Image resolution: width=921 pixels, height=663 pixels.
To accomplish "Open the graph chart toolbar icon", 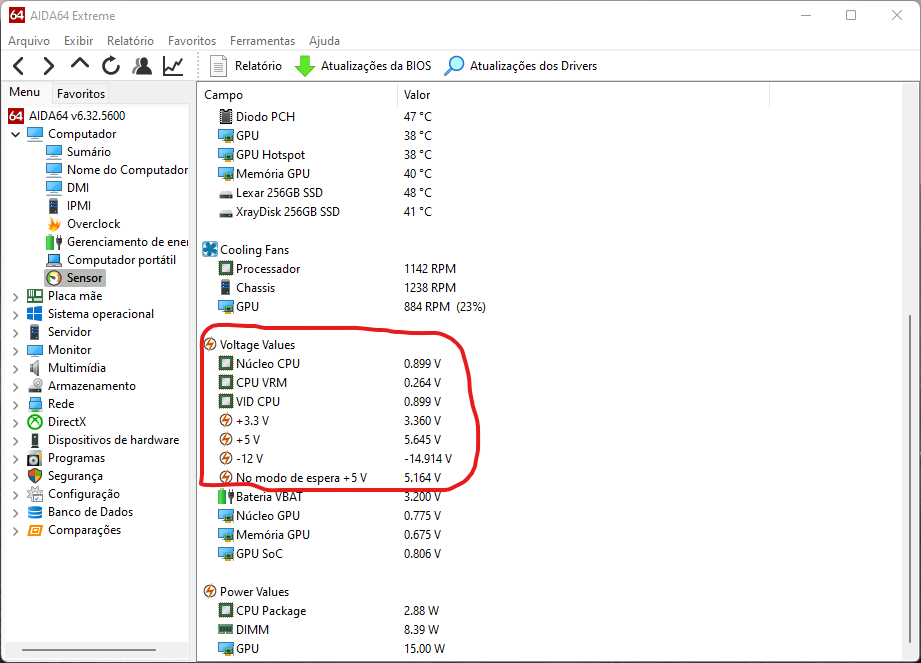I will [x=173, y=66].
